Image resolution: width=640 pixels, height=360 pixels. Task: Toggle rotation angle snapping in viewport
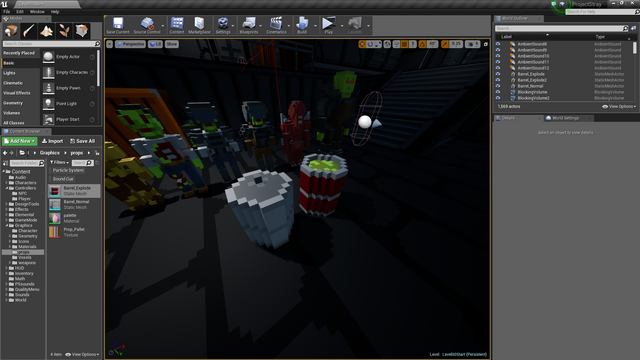coord(422,44)
